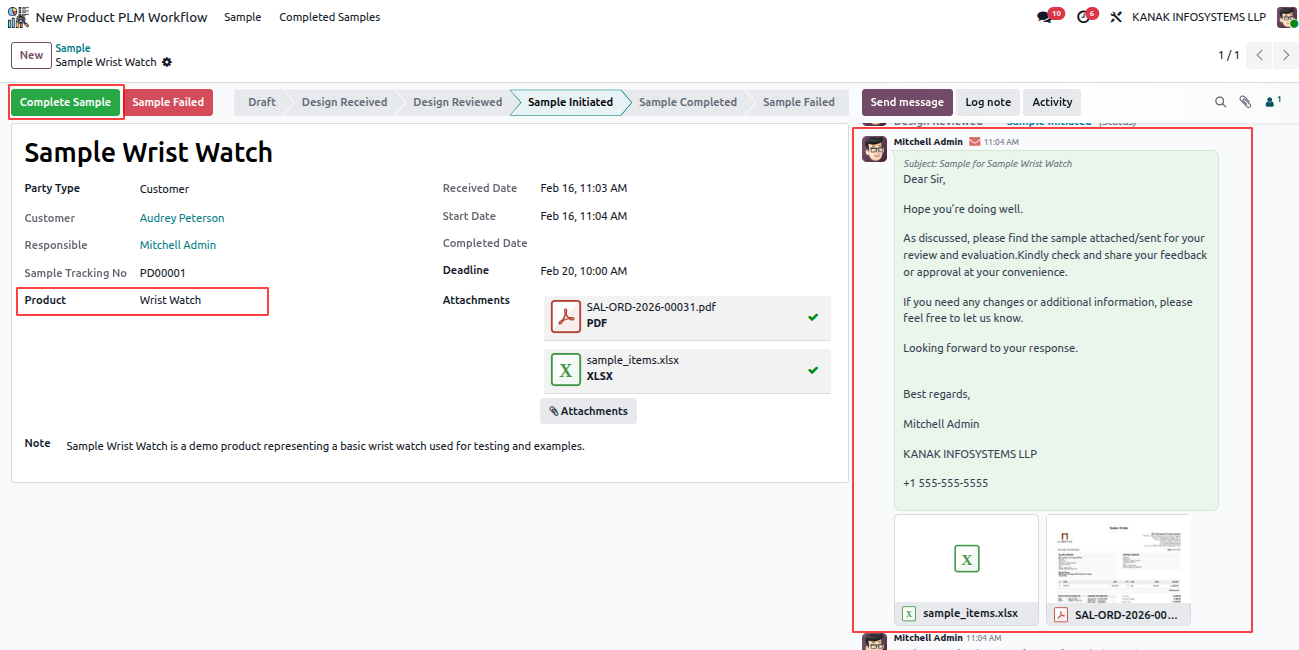1299x650 pixels.
Task: Click the debug tools wrench icon
Action: (x=1116, y=17)
